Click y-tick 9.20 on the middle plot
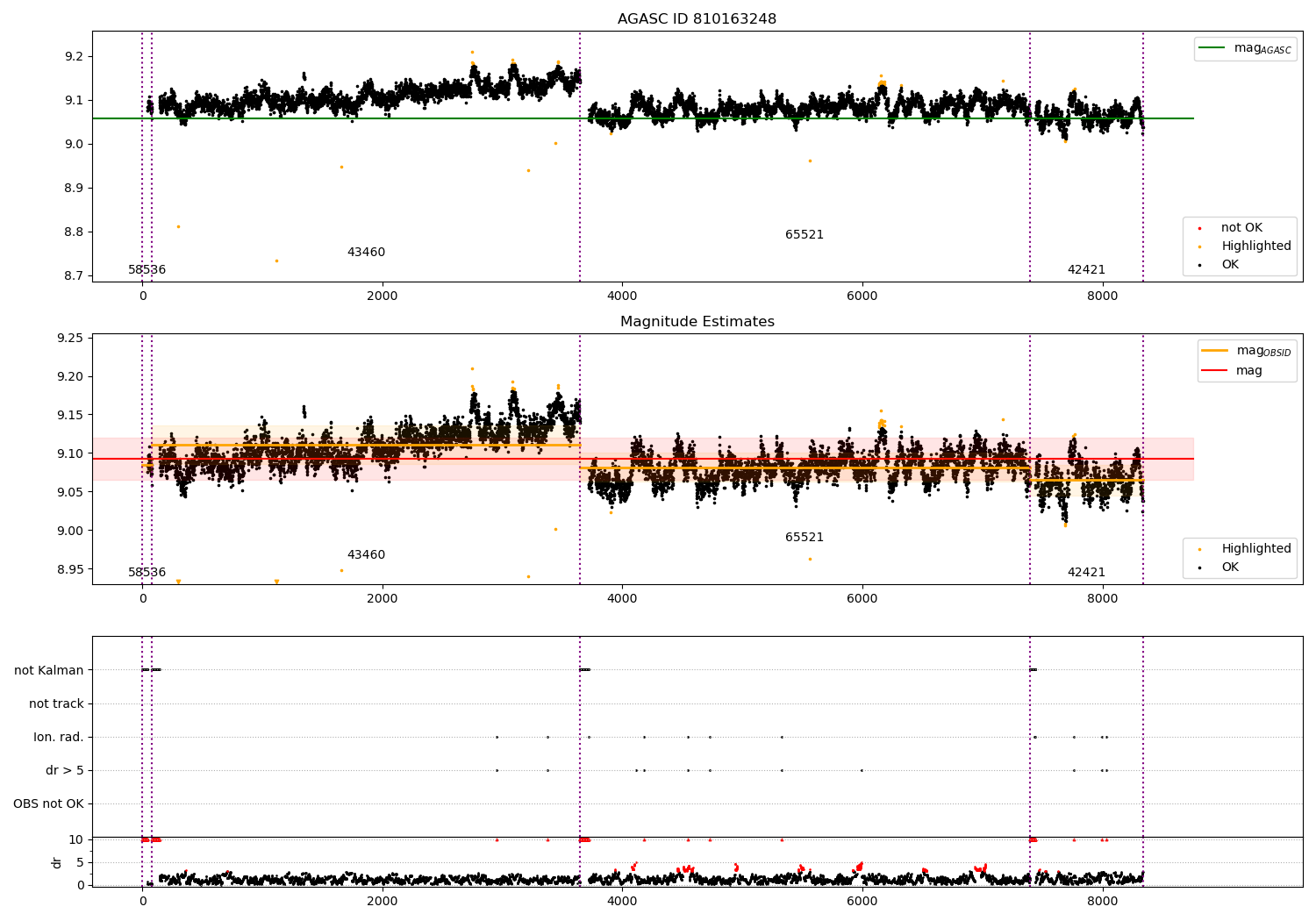Image resolution: width=1316 pixels, height=921 pixels. pos(70,377)
